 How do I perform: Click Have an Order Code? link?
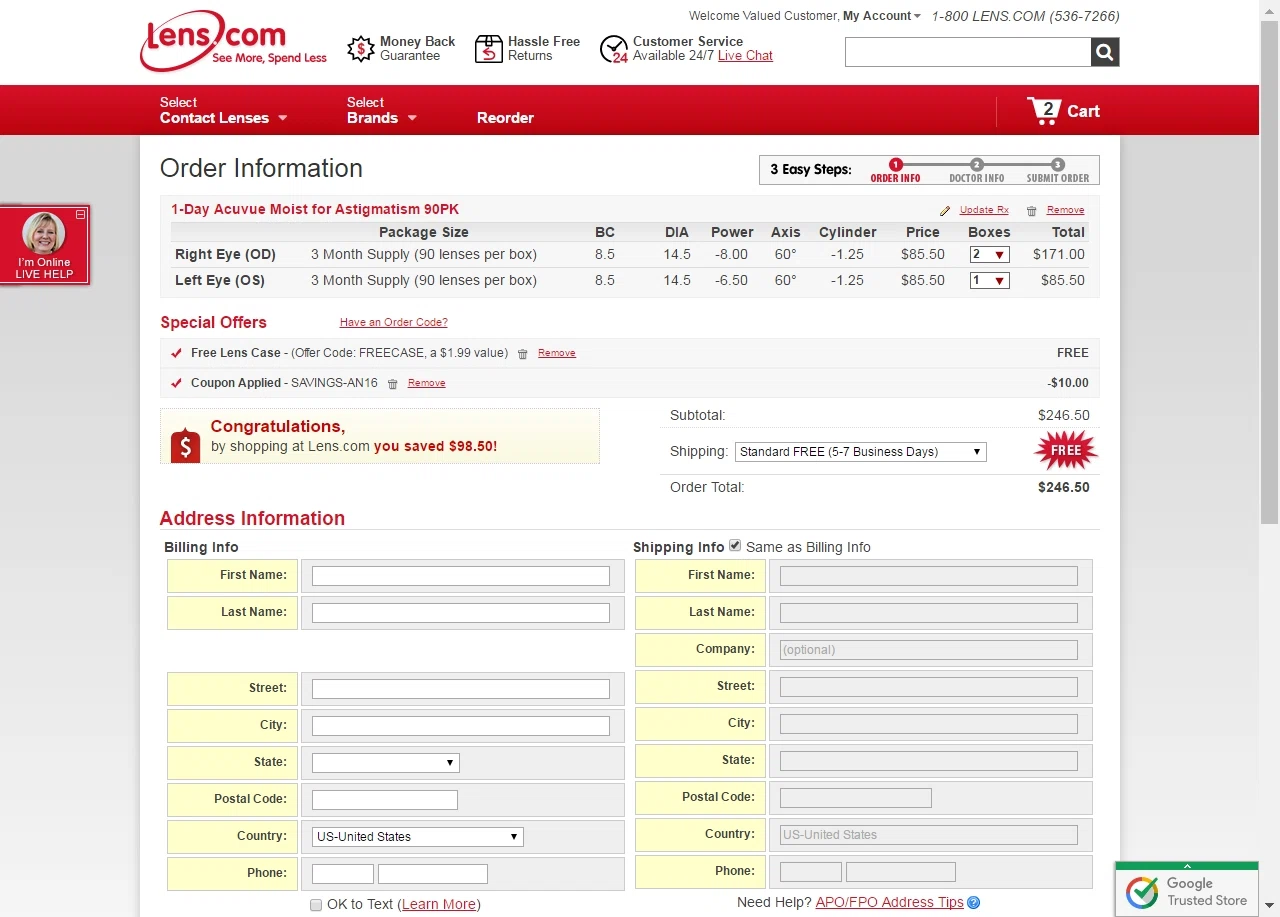tap(394, 322)
